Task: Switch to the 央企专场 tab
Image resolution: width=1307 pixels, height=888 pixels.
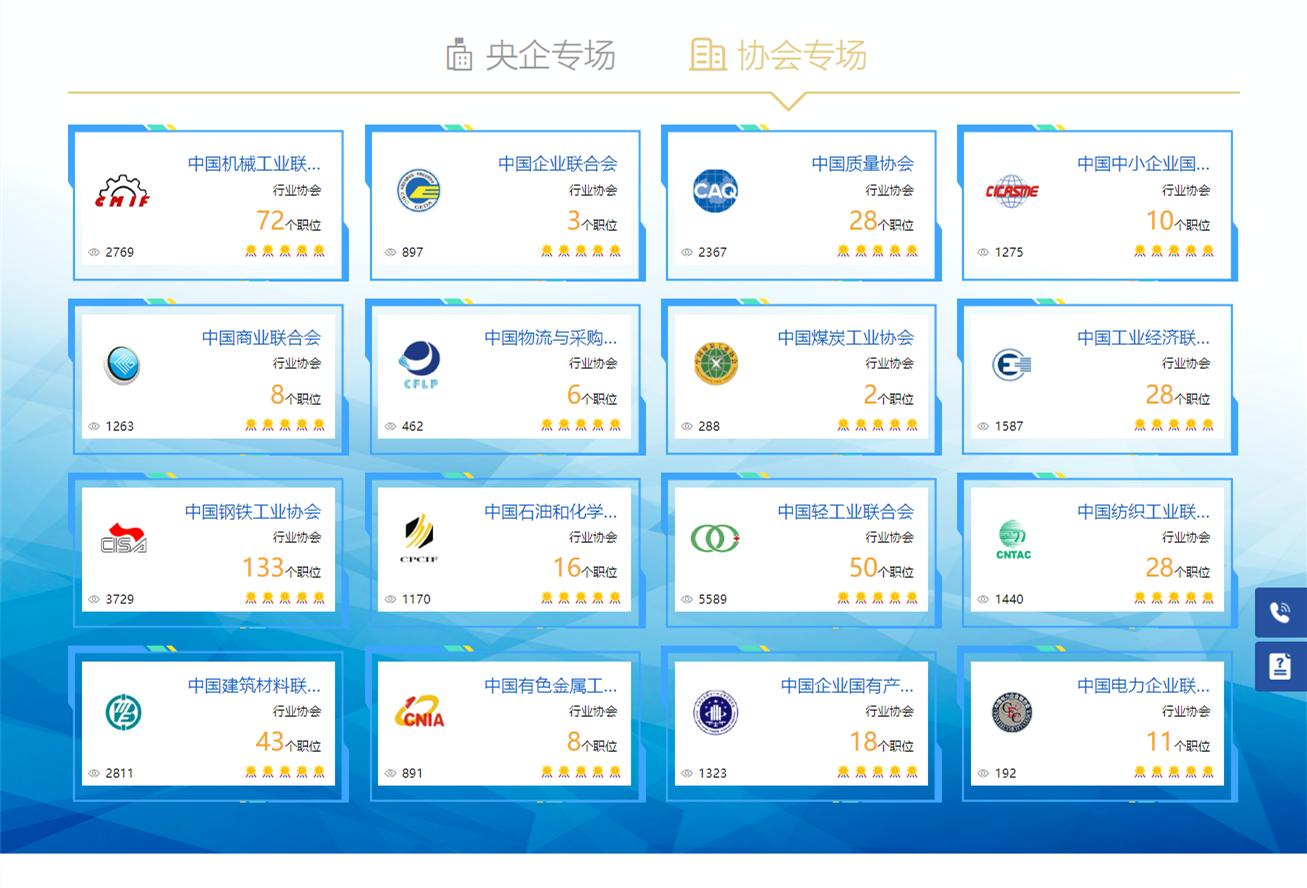Action: pyautogui.click(x=531, y=55)
